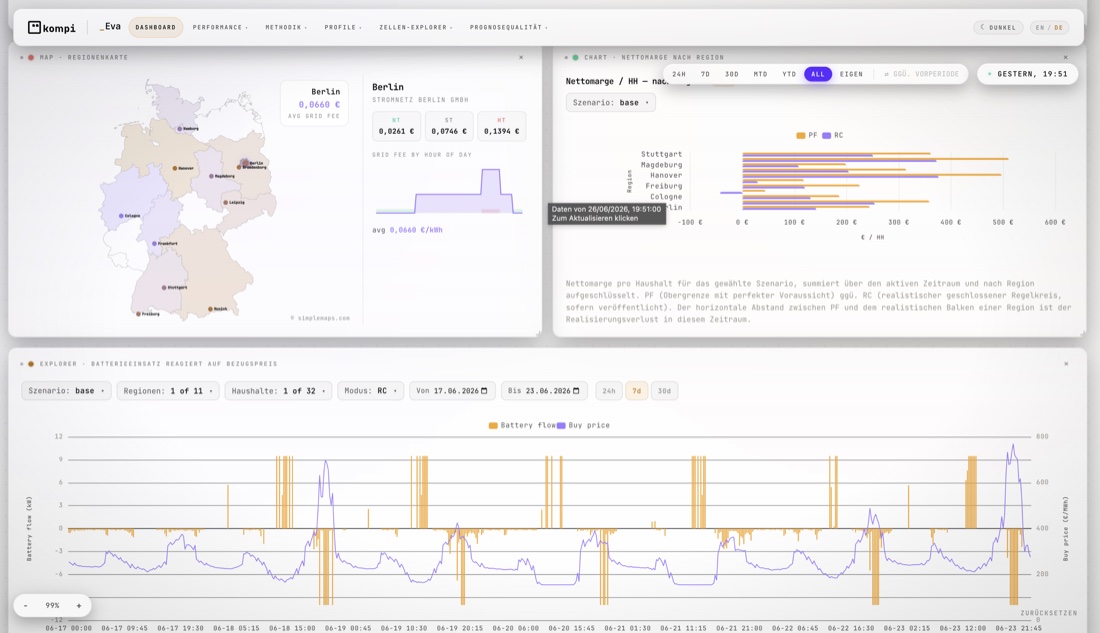The height and width of the screenshot is (633, 1100).
Task: Switch language with EN / DE toggle
Action: tap(1049, 27)
